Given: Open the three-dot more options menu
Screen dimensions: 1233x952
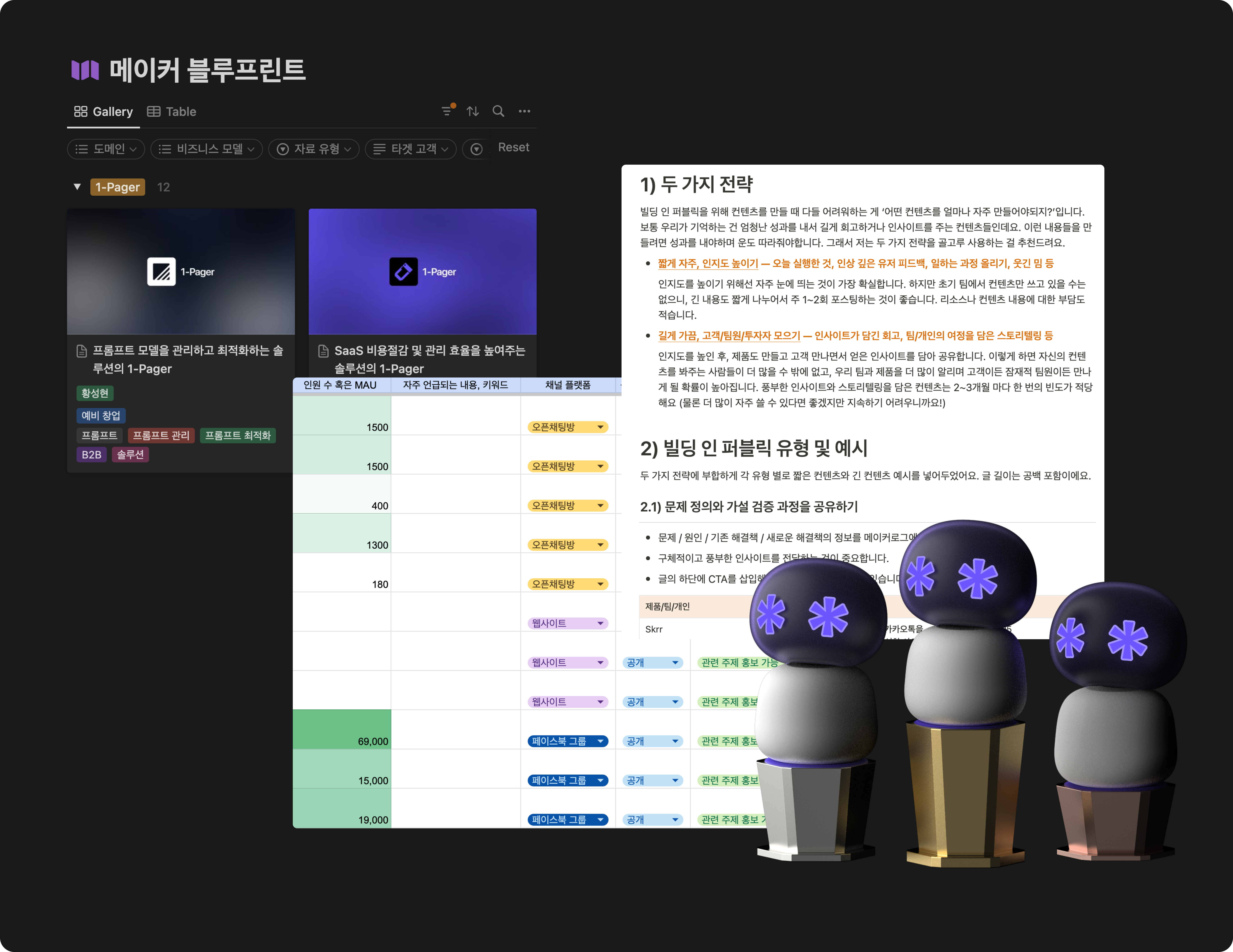Looking at the screenshot, I should (x=524, y=111).
